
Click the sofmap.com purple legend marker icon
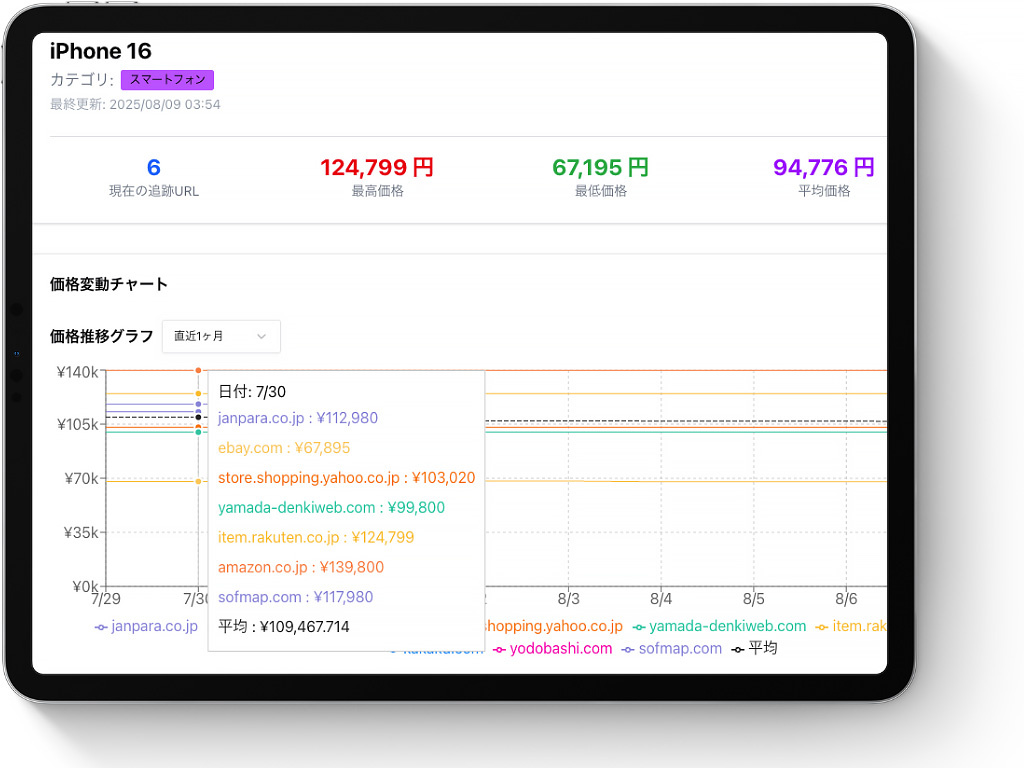tap(628, 650)
